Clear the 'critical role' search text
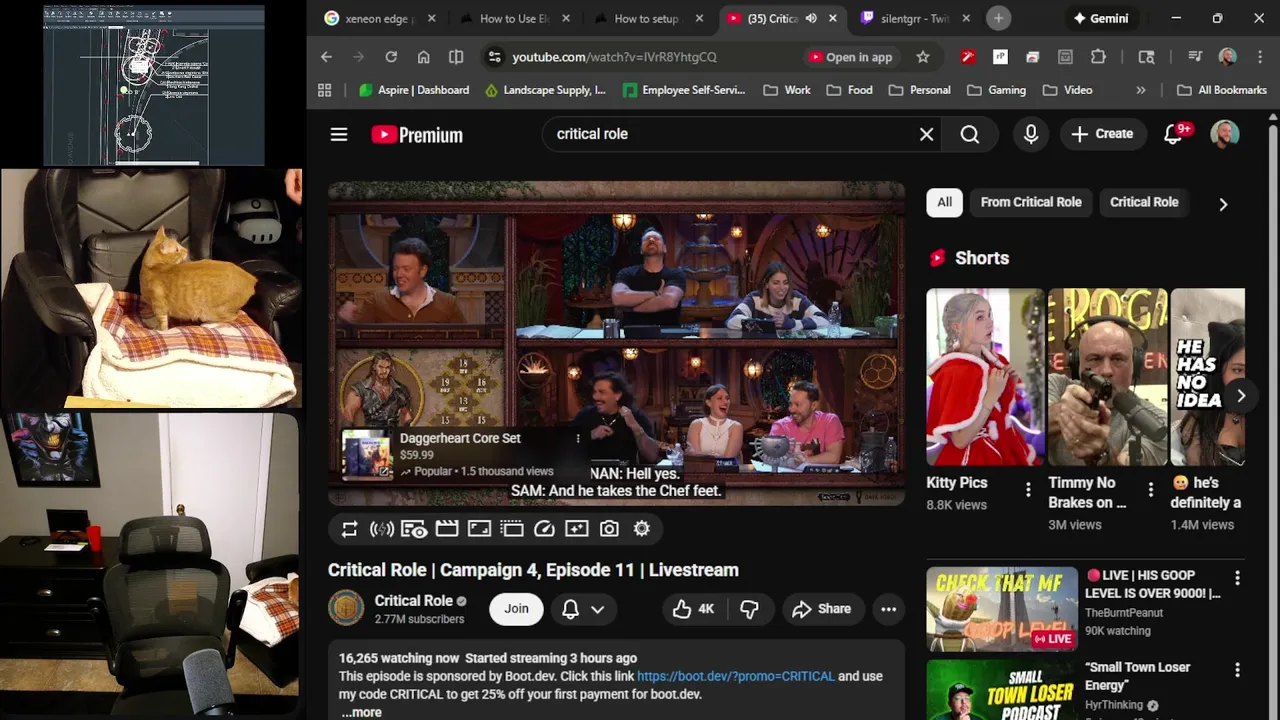1280x720 pixels. point(927,134)
